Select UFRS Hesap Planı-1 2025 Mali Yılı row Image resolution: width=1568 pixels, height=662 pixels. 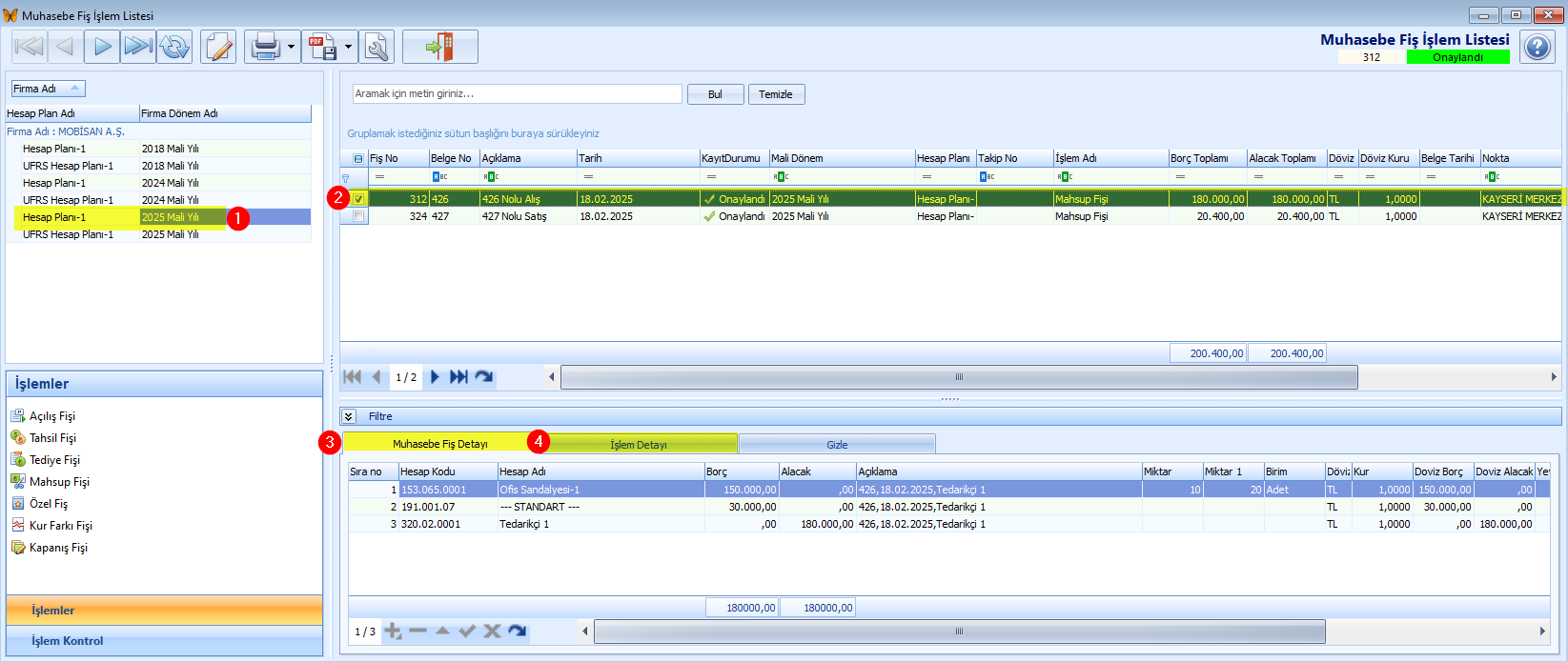[x=158, y=234]
